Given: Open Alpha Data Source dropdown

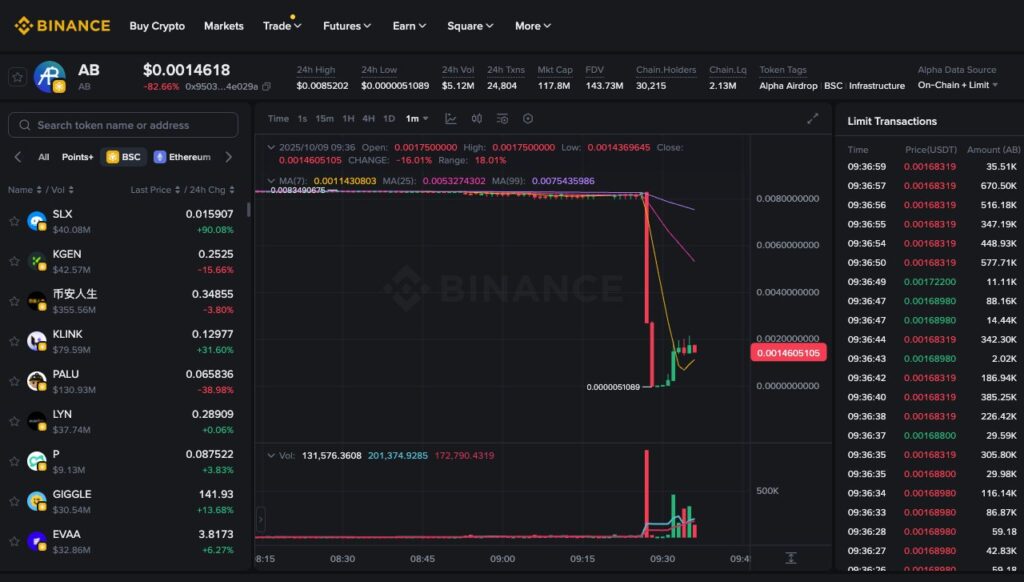Looking at the screenshot, I should (957, 85).
